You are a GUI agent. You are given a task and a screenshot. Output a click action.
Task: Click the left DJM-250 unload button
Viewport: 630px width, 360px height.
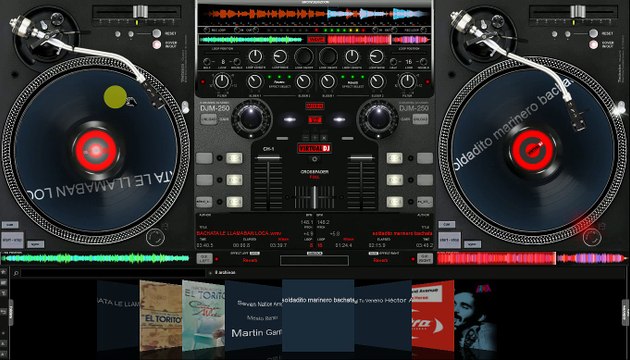209,119
